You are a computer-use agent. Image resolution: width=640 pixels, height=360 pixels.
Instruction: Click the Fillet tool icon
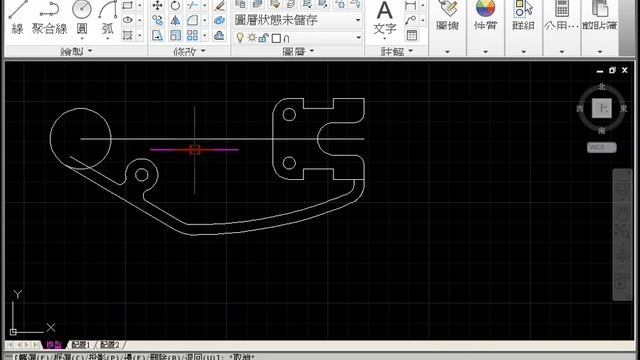(192, 20)
